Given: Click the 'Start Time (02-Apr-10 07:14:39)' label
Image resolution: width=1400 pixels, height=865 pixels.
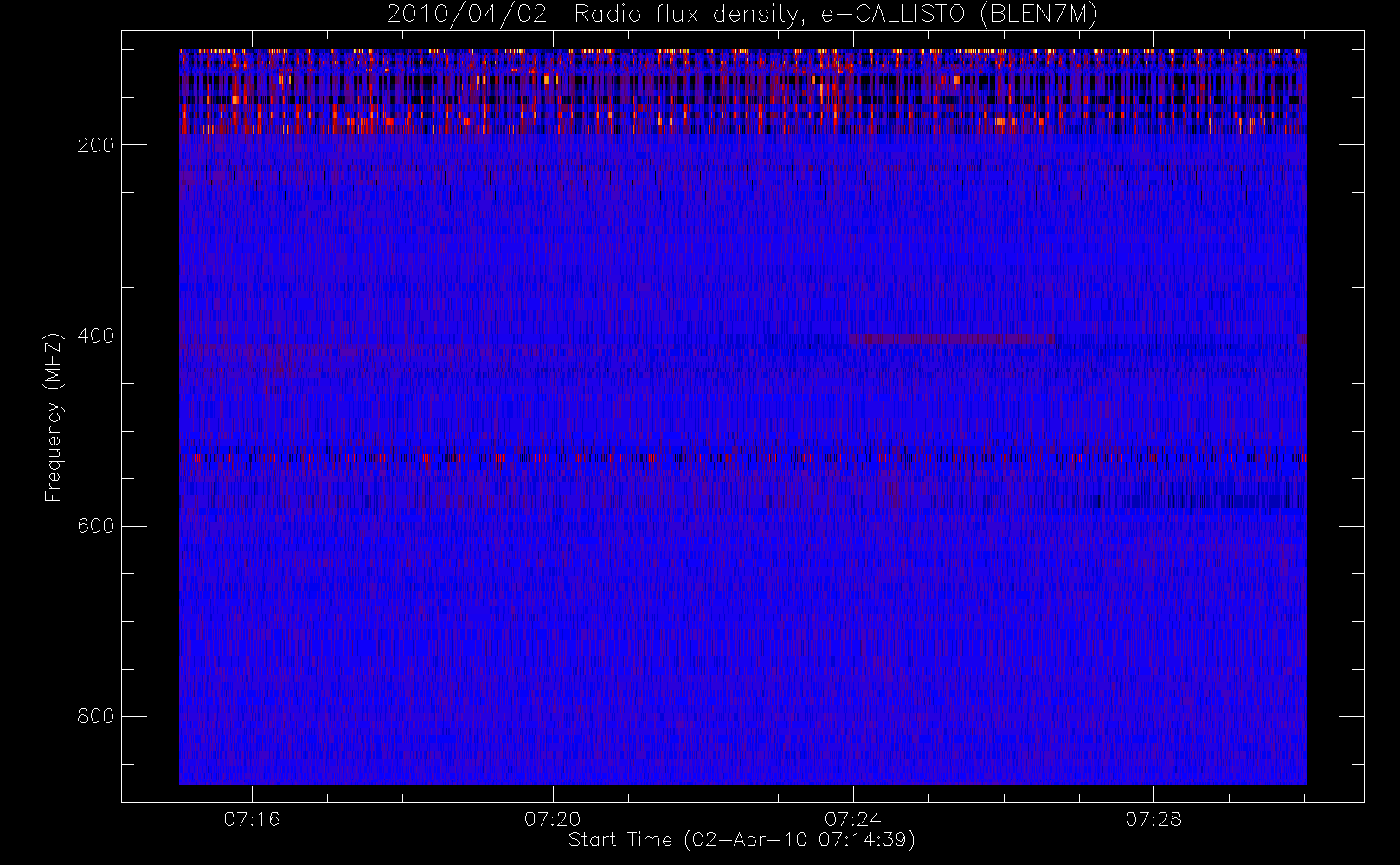Looking at the screenshot, I should [x=742, y=840].
